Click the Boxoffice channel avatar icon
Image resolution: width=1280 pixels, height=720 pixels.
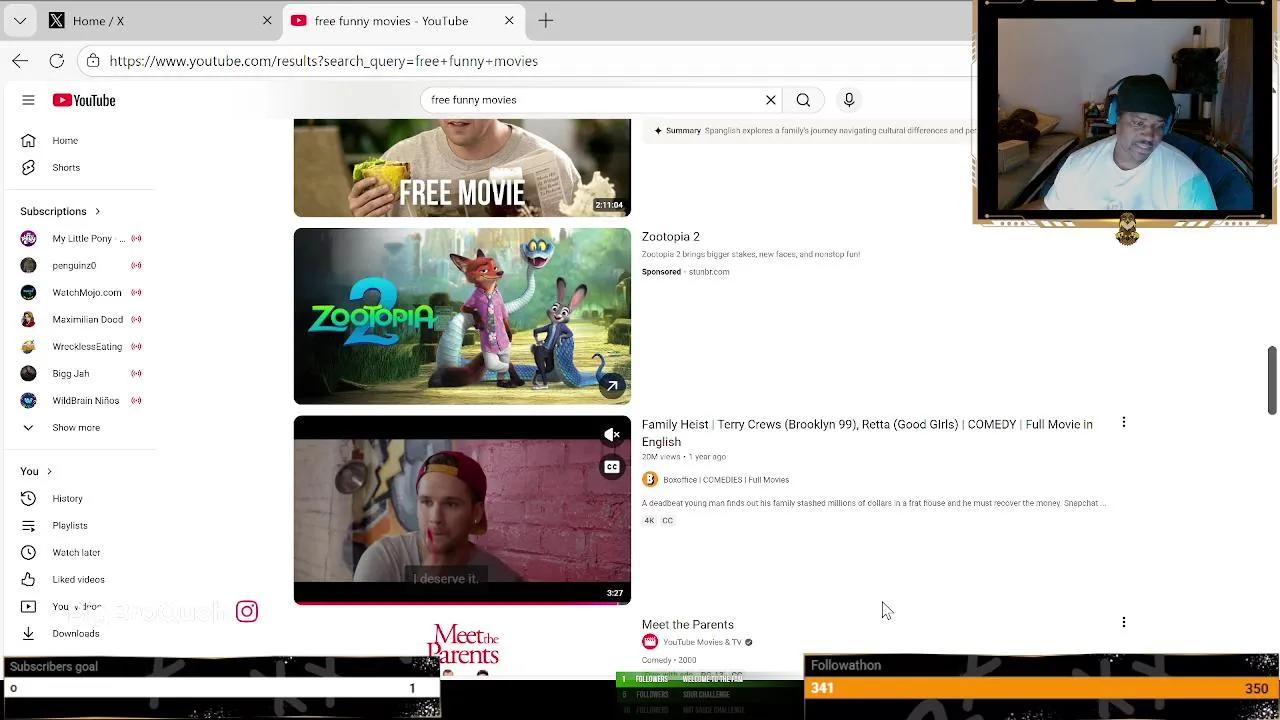[x=650, y=480]
